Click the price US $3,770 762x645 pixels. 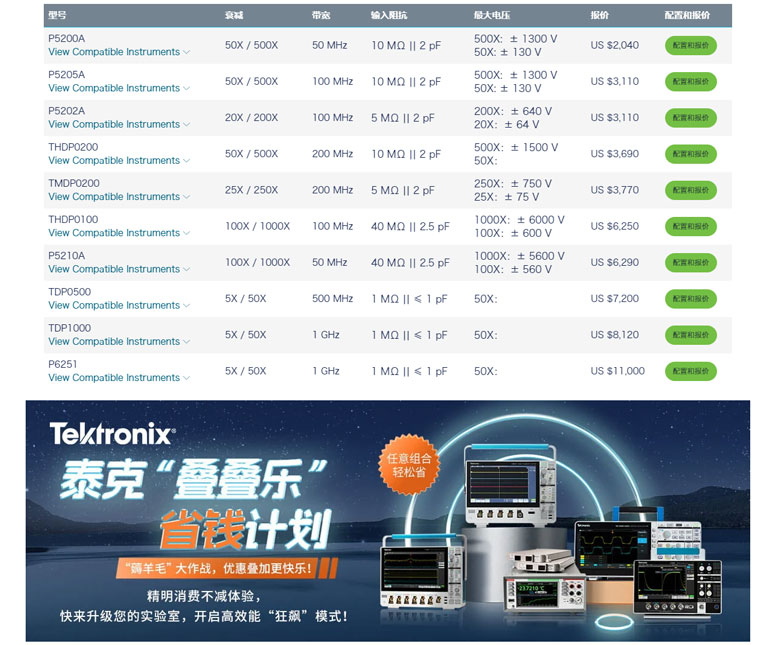[615, 190]
